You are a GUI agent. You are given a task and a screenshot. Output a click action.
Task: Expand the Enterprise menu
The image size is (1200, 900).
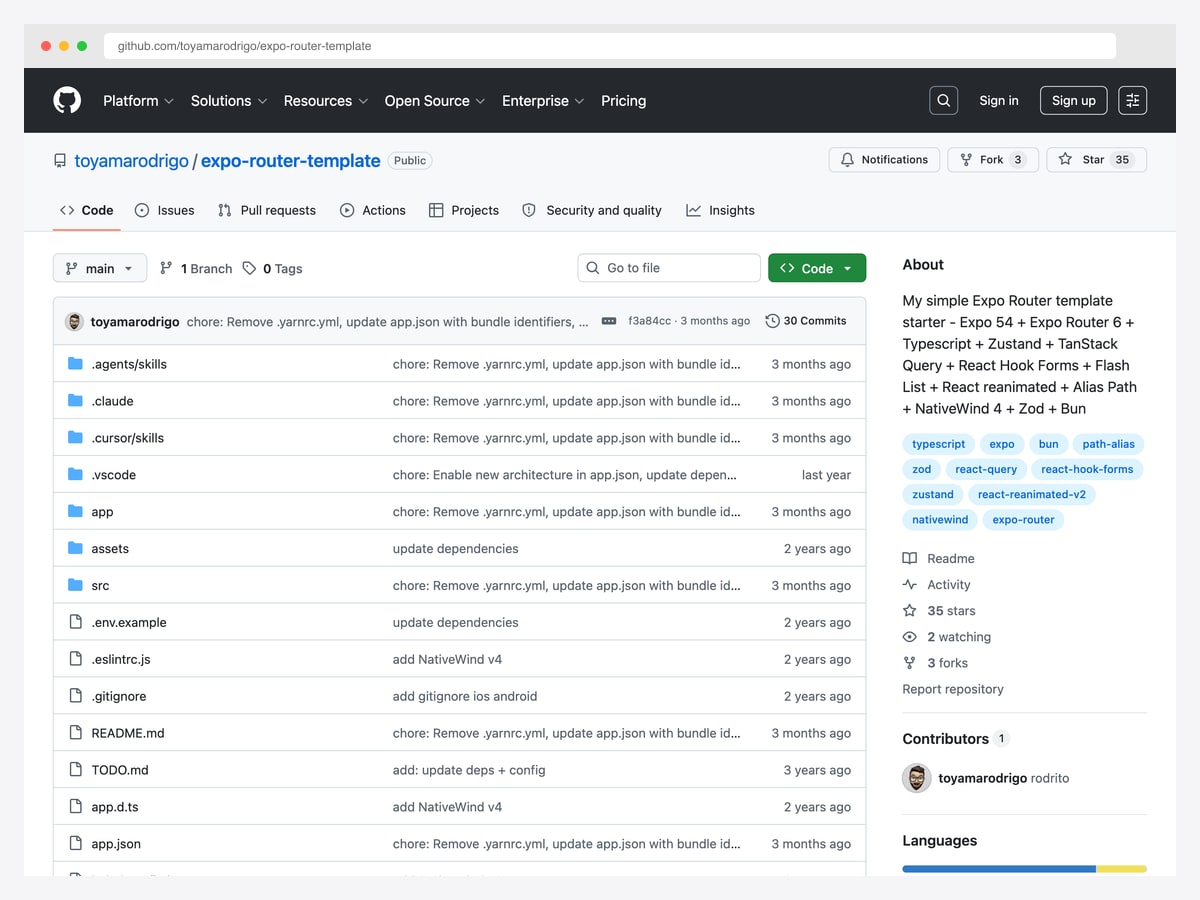[543, 101]
